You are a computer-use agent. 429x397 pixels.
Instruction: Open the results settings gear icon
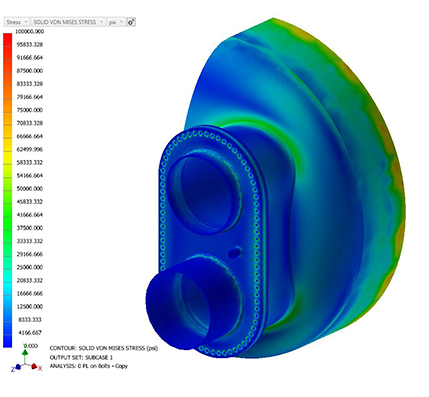pyautogui.click(x=131, y=22)
